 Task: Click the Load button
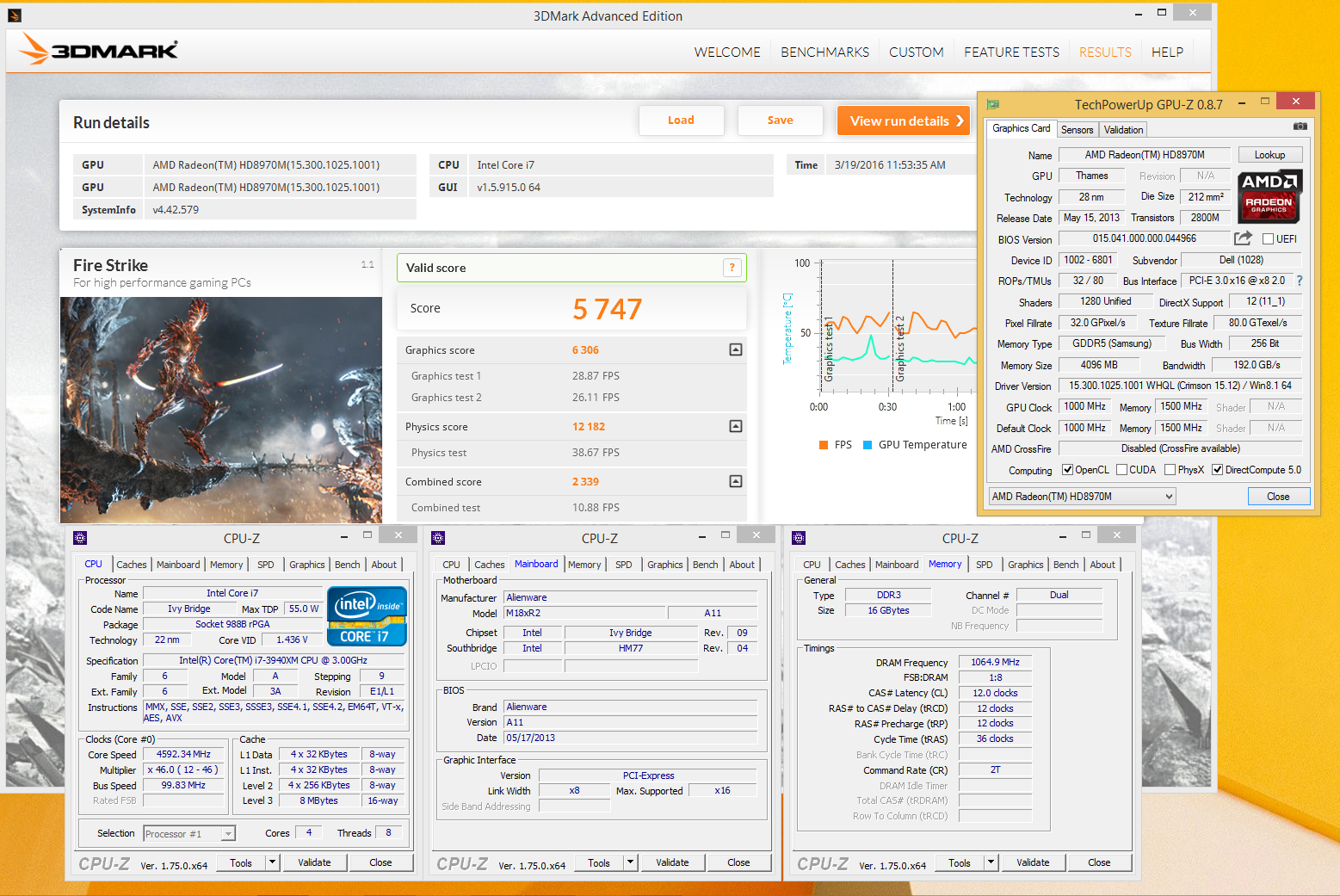tap(681, 120)
